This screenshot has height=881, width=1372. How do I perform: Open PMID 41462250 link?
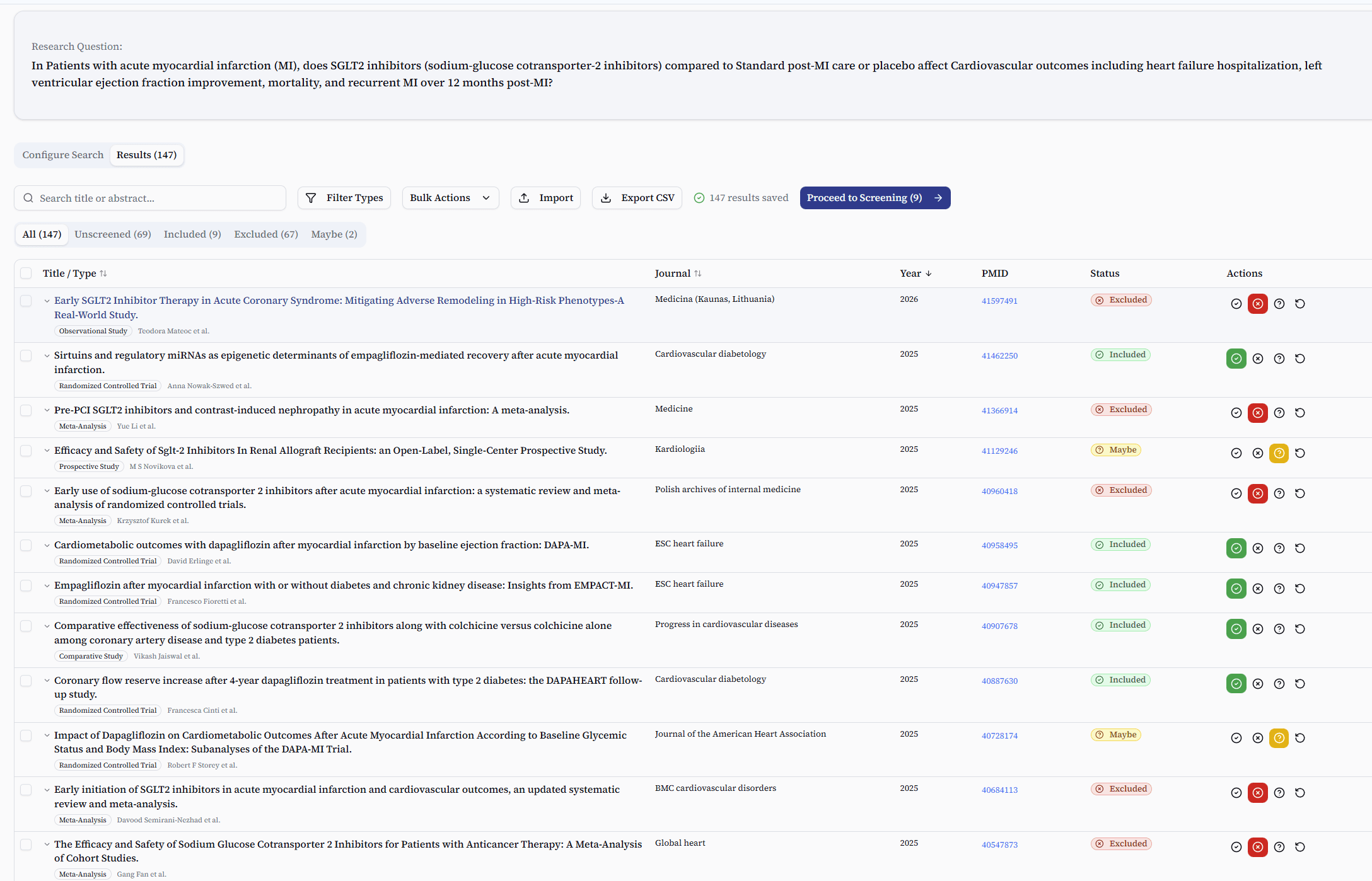[999, 355]
